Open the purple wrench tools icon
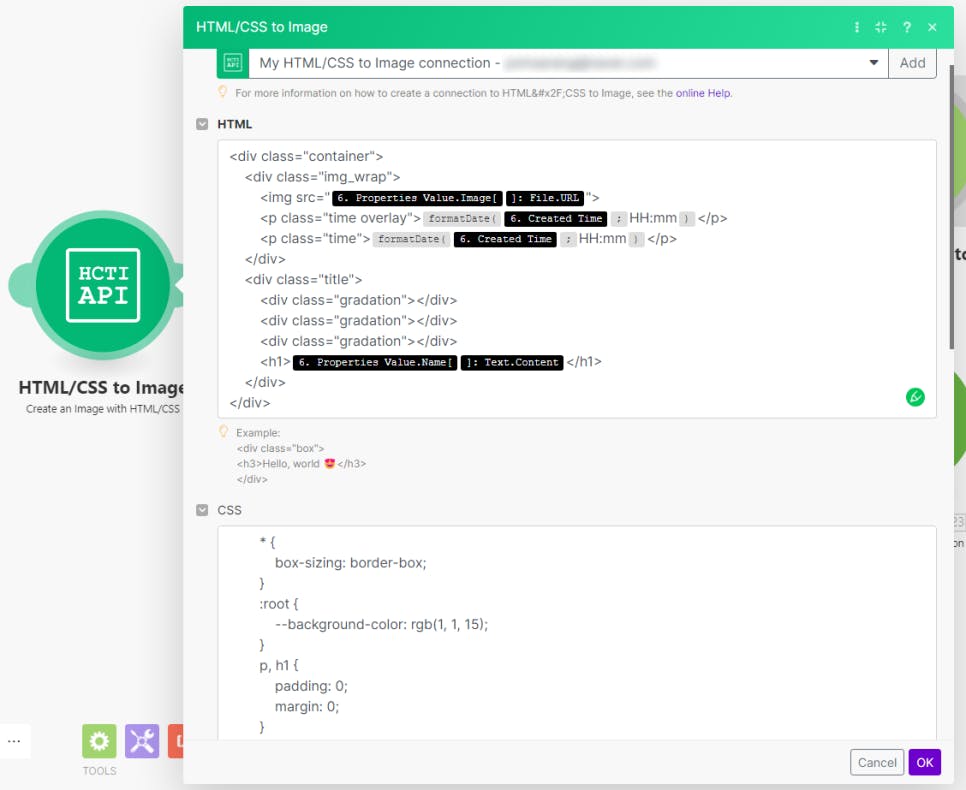The width and height of the screenshot is (966, 790). coord(142,741)
